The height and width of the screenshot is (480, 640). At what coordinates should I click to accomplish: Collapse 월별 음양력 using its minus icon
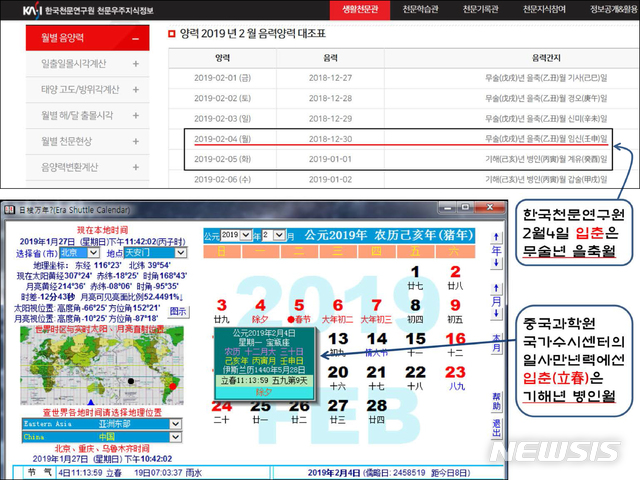click(135, 38)
